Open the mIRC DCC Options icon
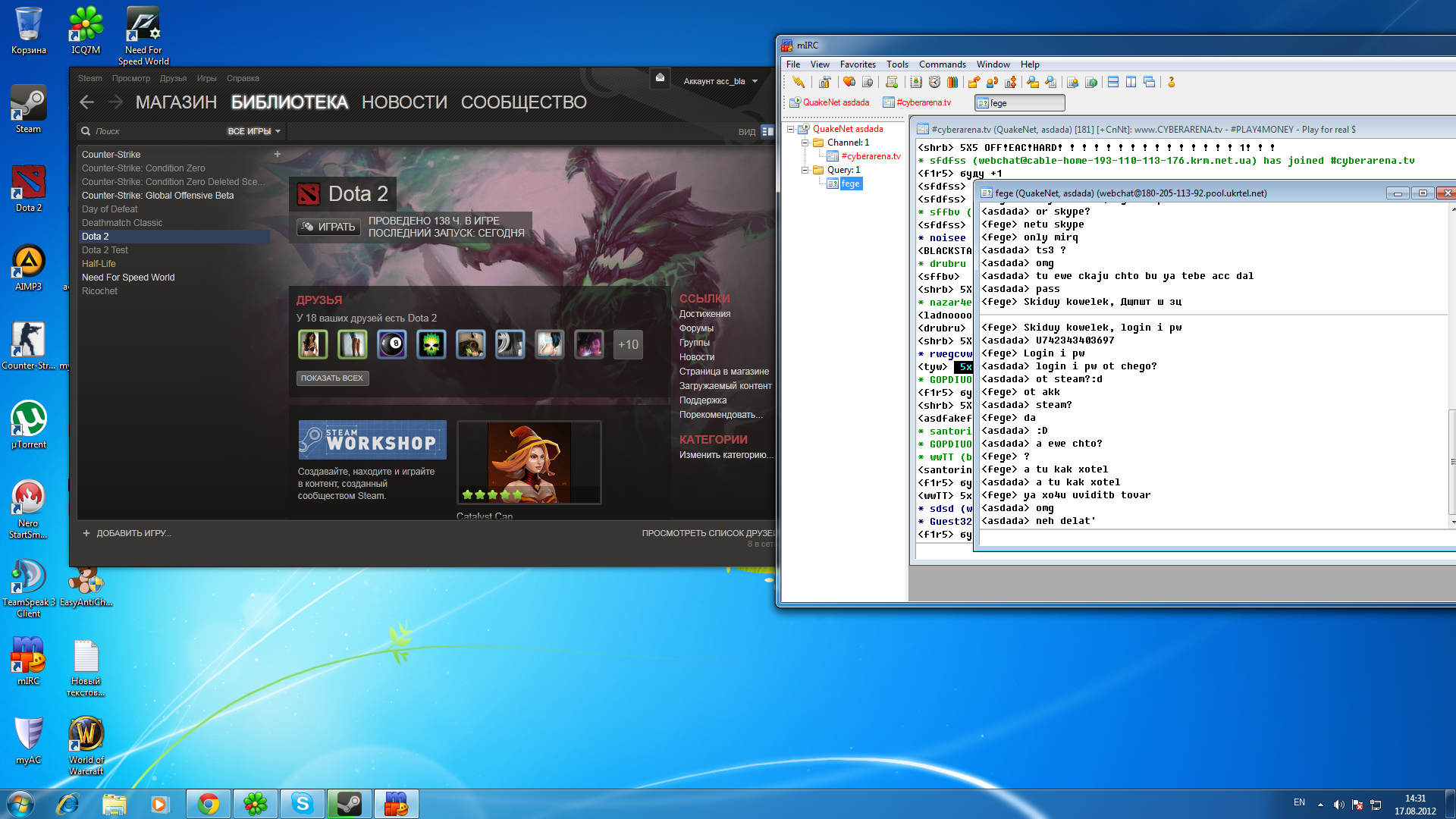The width and height of the screenshot is (1456, 819). (x=1010, y=82)
